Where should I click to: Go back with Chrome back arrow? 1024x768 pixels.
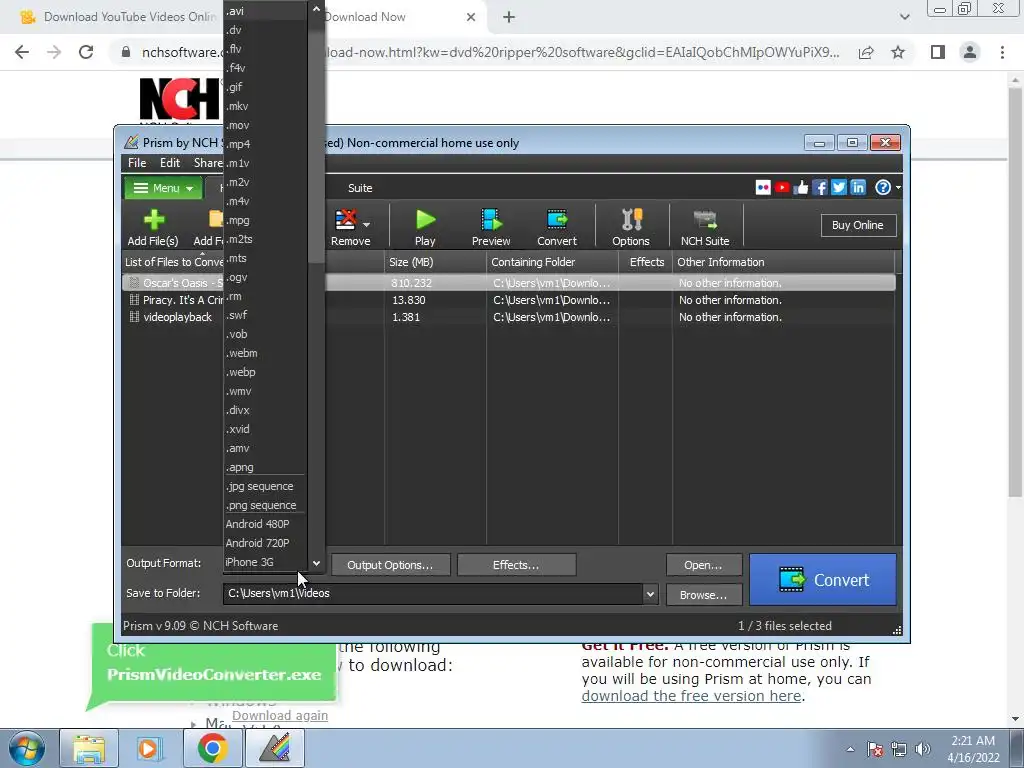click(22, 52)
